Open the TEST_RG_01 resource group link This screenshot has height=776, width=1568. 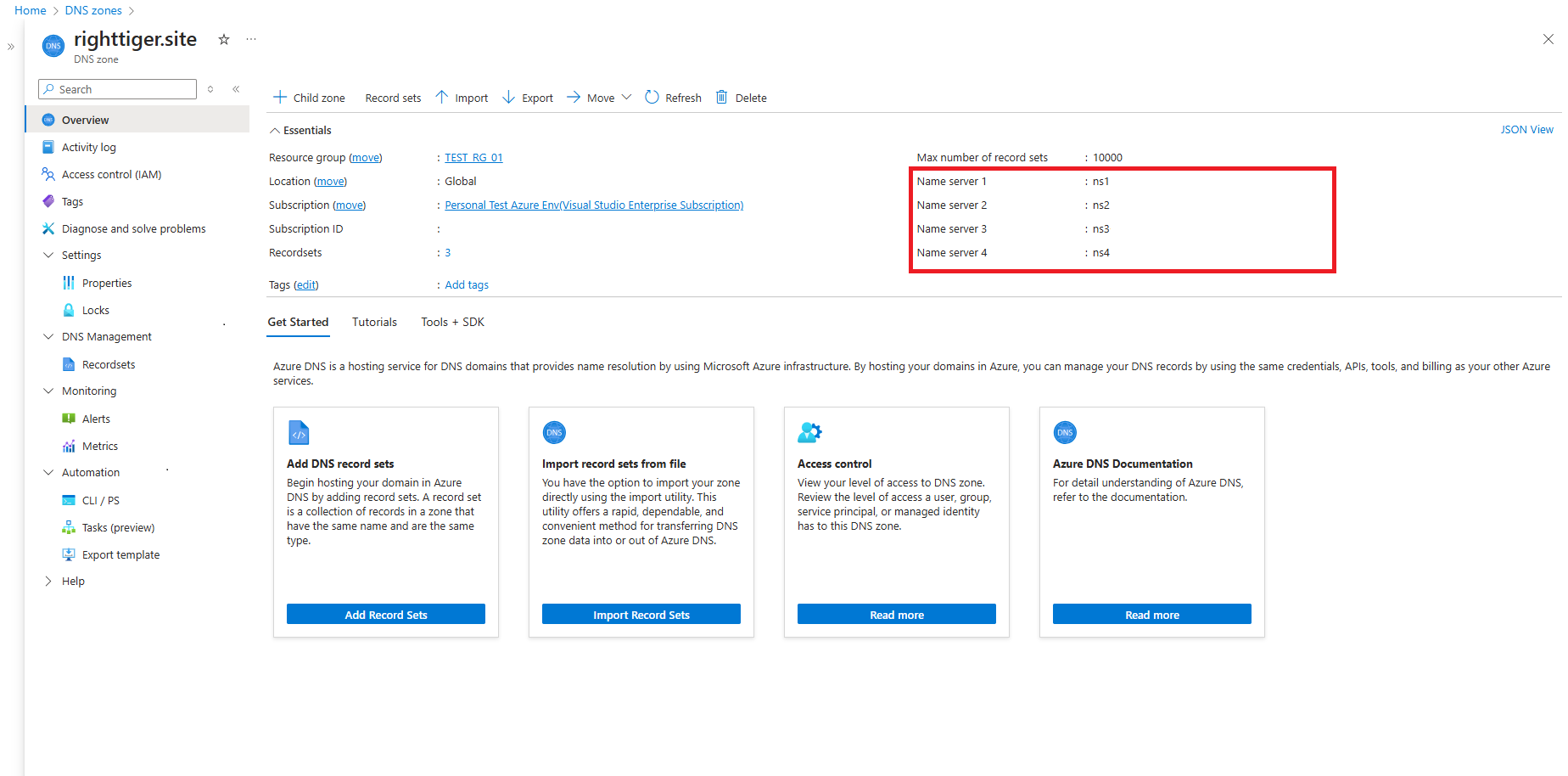click(473, 157)
